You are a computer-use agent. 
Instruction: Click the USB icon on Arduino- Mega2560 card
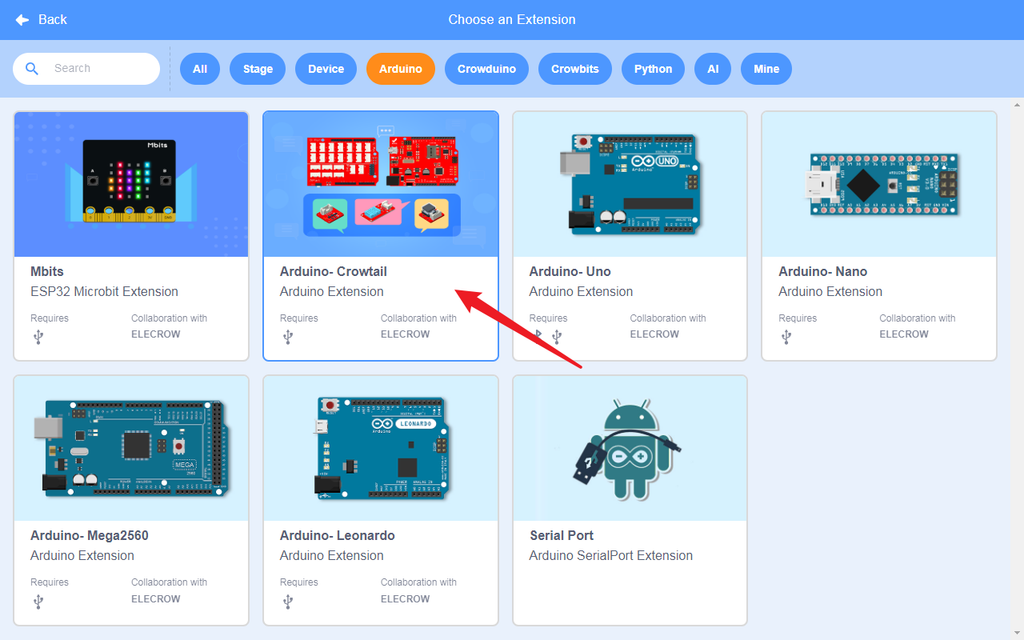[38, 601]
